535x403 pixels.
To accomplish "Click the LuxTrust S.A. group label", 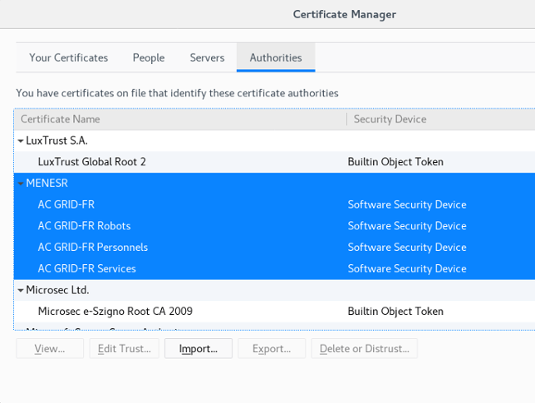I will coord(57,141).
